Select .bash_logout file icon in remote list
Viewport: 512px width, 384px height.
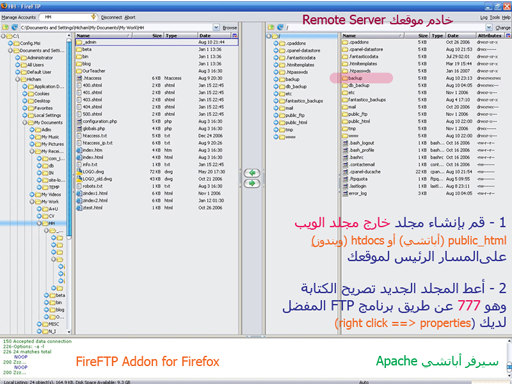tap(345, 143)
